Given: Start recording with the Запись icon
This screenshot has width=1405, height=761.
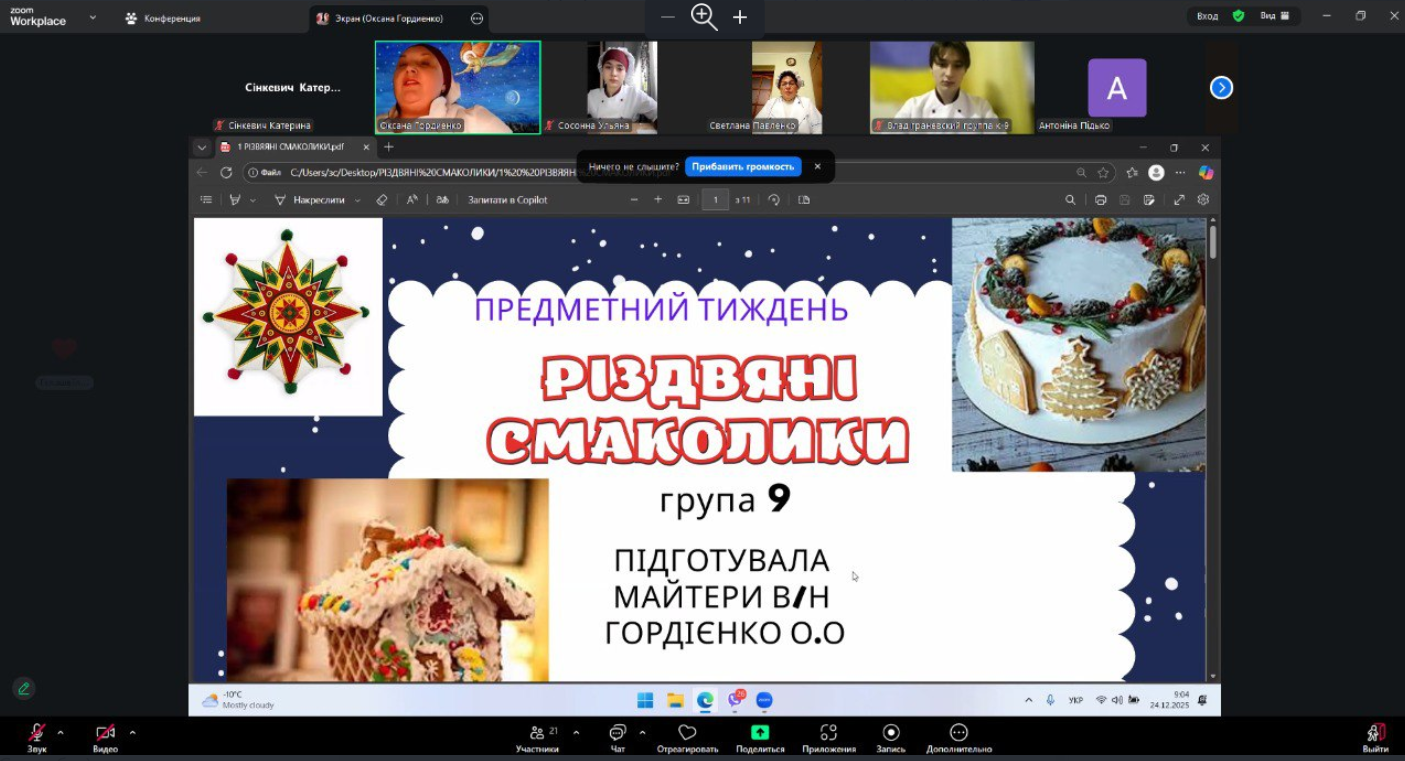Looking at the screenshot, I should pos(891,733).
